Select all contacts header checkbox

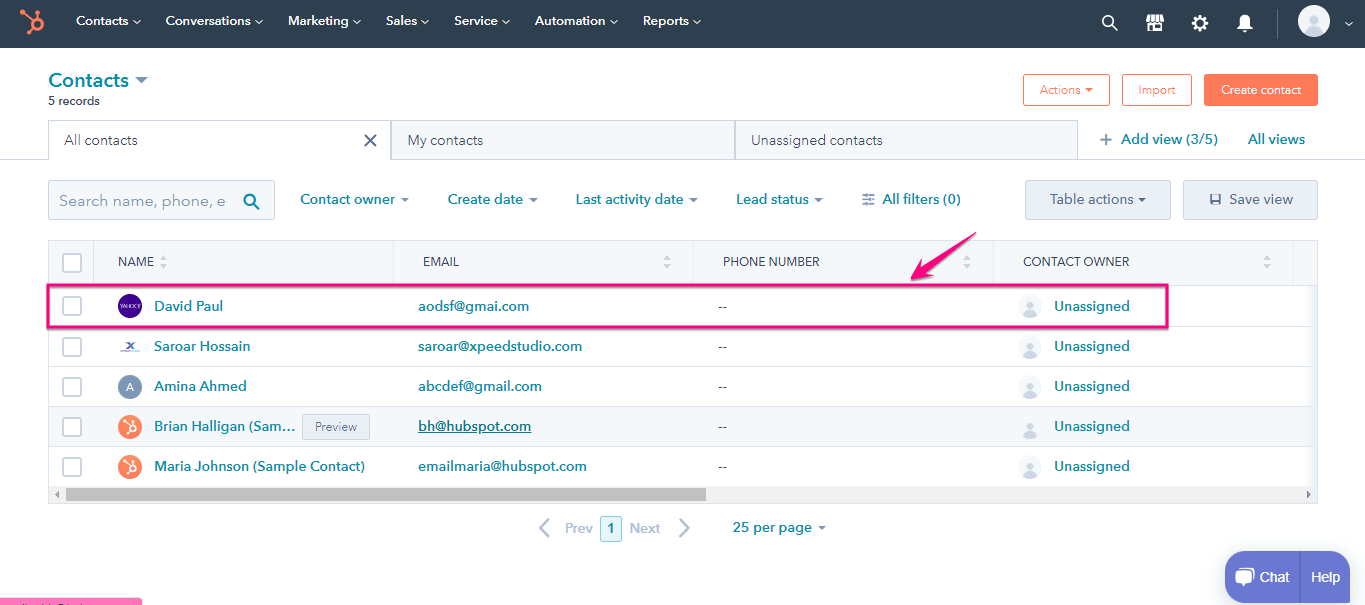72,263
